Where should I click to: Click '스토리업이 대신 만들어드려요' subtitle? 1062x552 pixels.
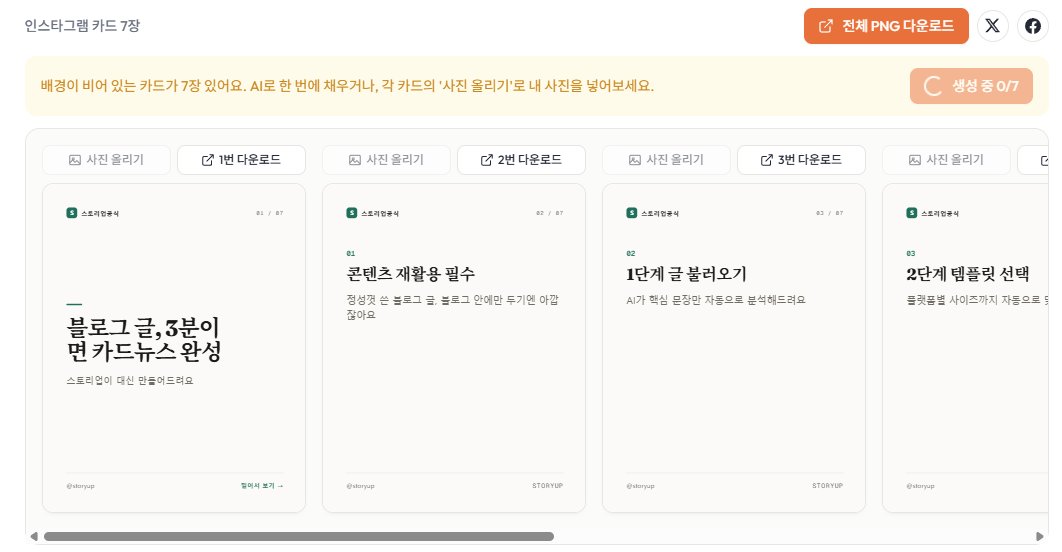[x=130, y=381]
